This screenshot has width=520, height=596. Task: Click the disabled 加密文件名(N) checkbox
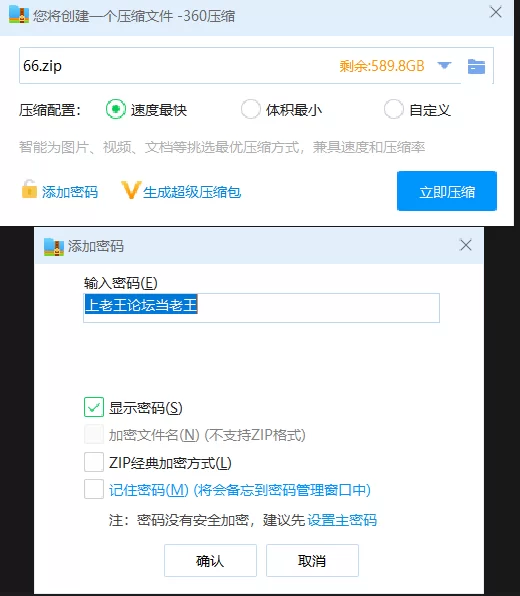[94, 434]
